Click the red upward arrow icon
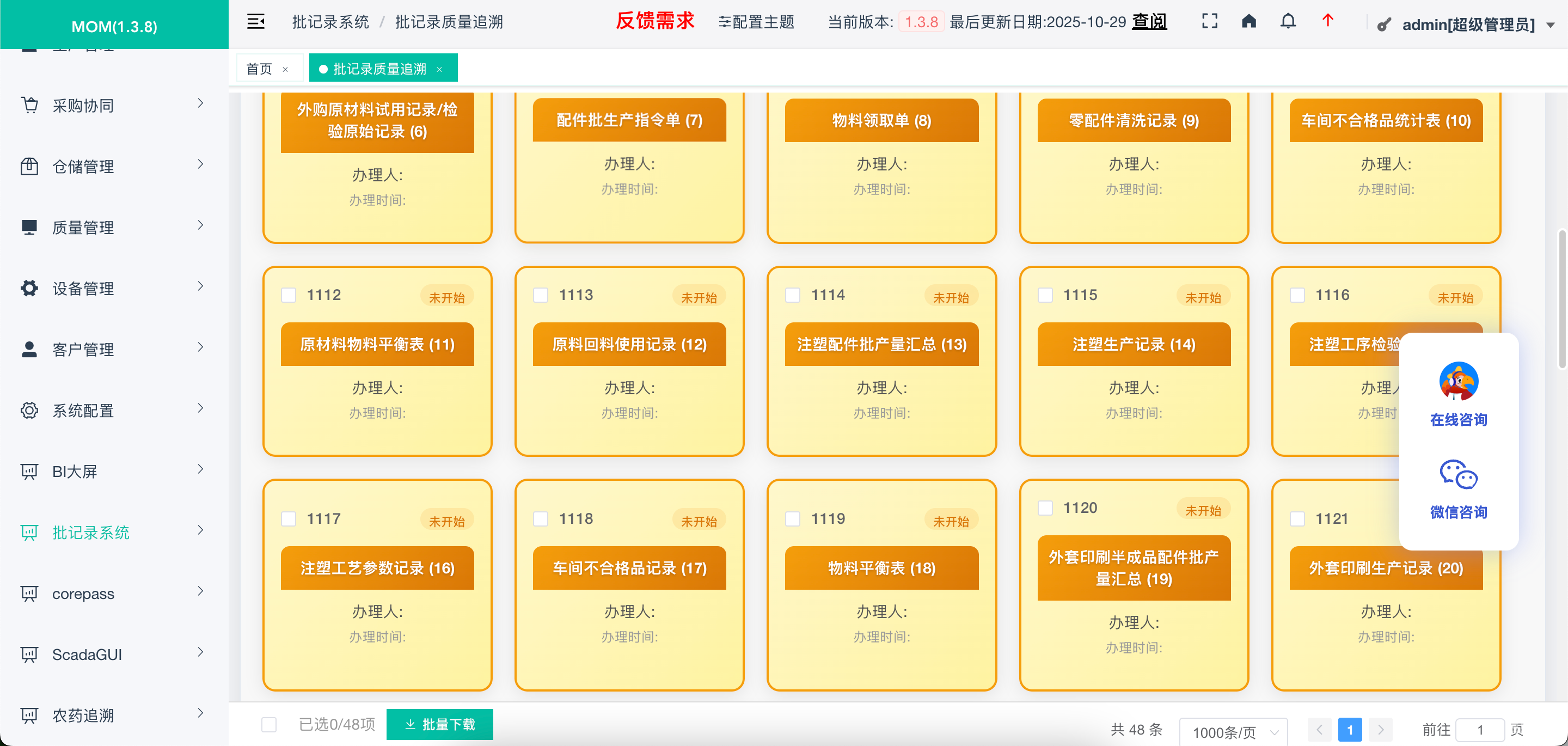Image resolution: width=1568 pixels, height=746 pixels. click(1327, 21)
